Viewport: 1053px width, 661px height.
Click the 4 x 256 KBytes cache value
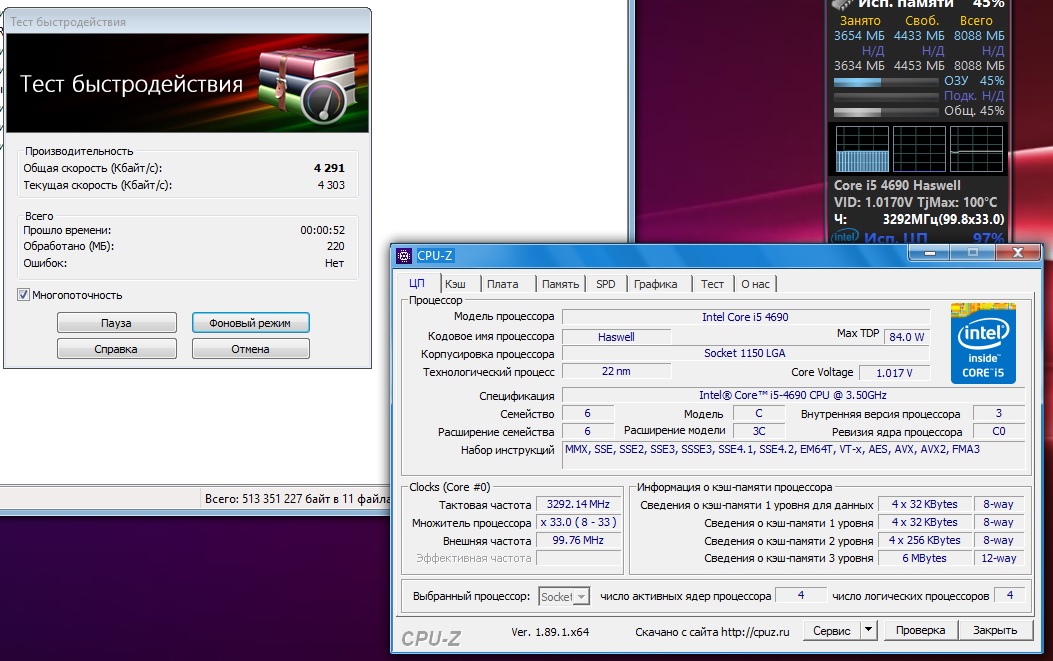pos(924,540)
